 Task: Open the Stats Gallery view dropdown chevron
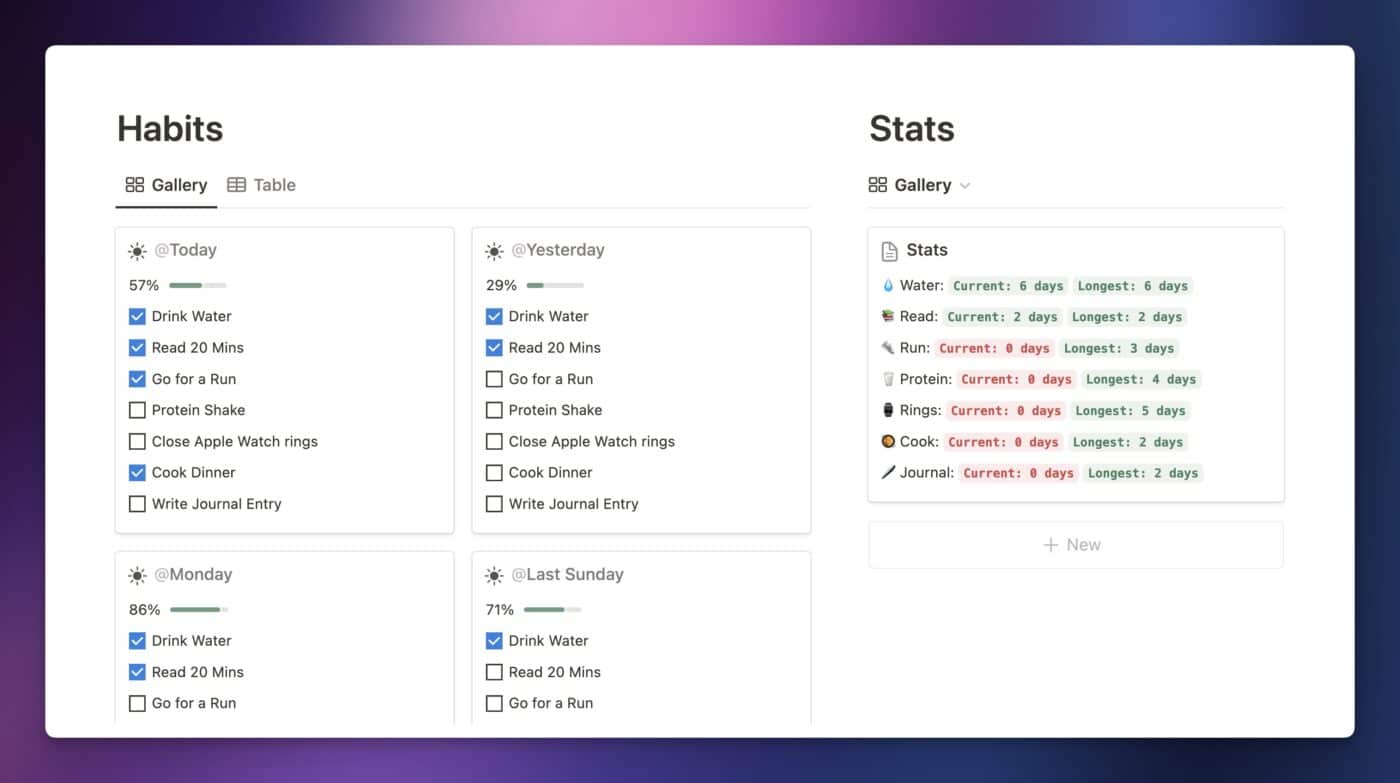pyautogui.click(x=965, y=186)
